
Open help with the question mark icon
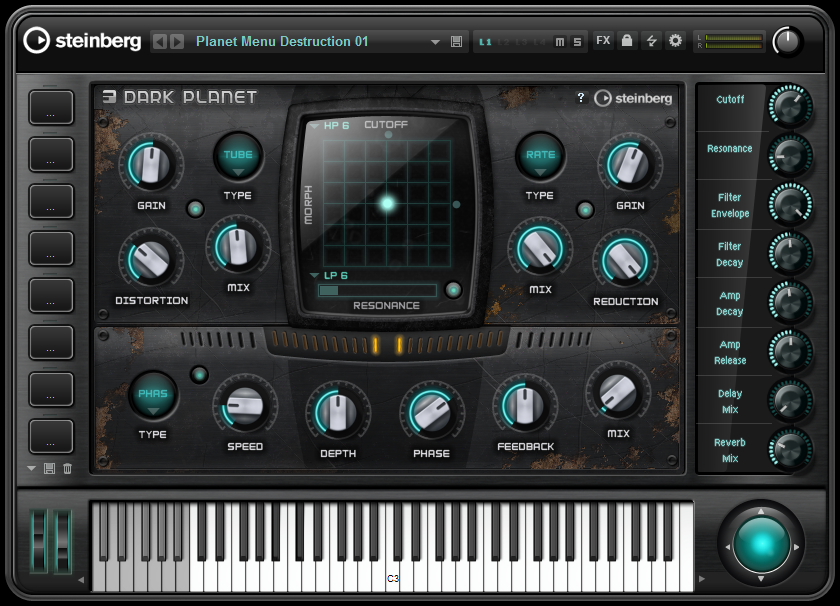581,98
